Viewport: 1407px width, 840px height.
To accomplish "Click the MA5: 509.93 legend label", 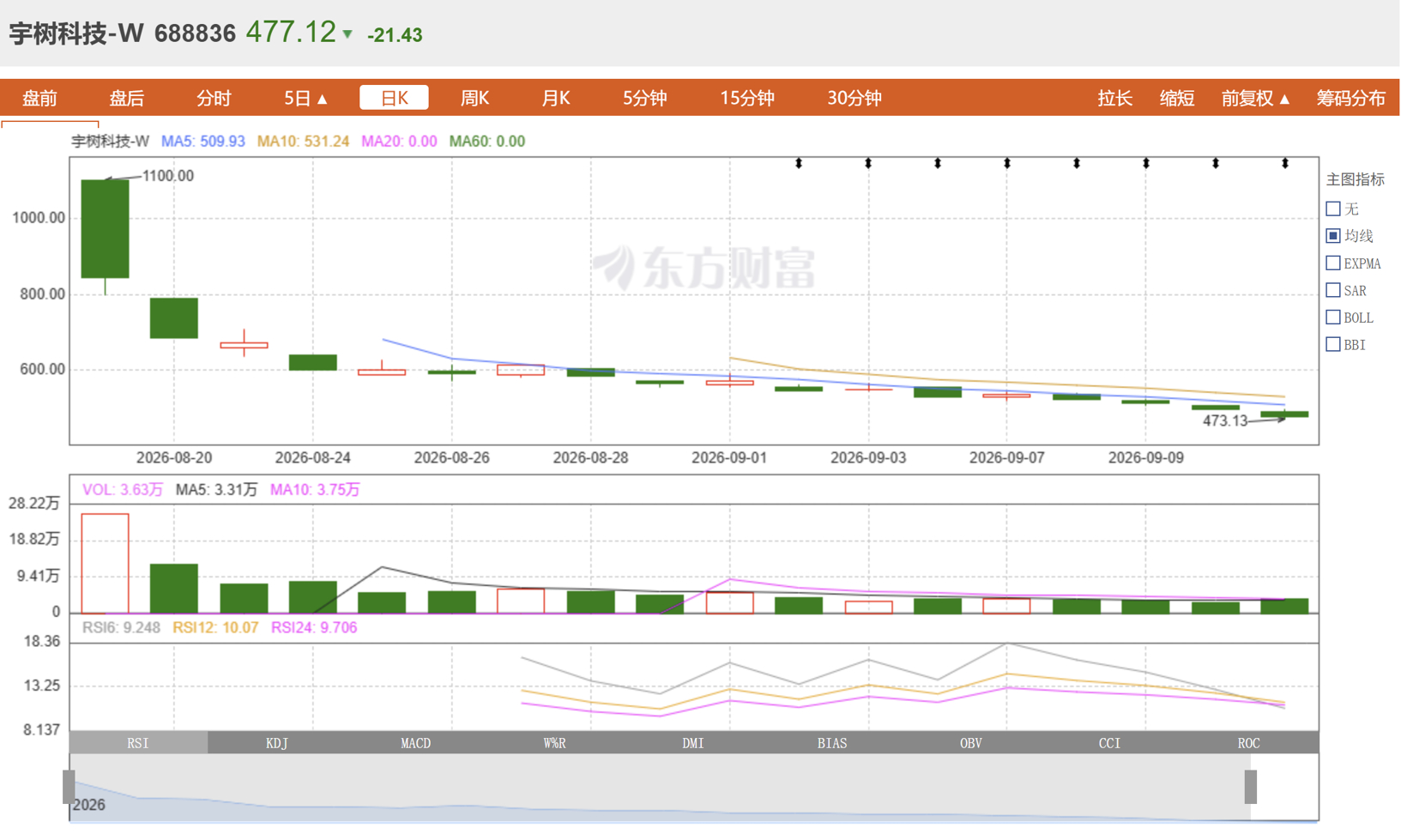I will coord(203,142).
